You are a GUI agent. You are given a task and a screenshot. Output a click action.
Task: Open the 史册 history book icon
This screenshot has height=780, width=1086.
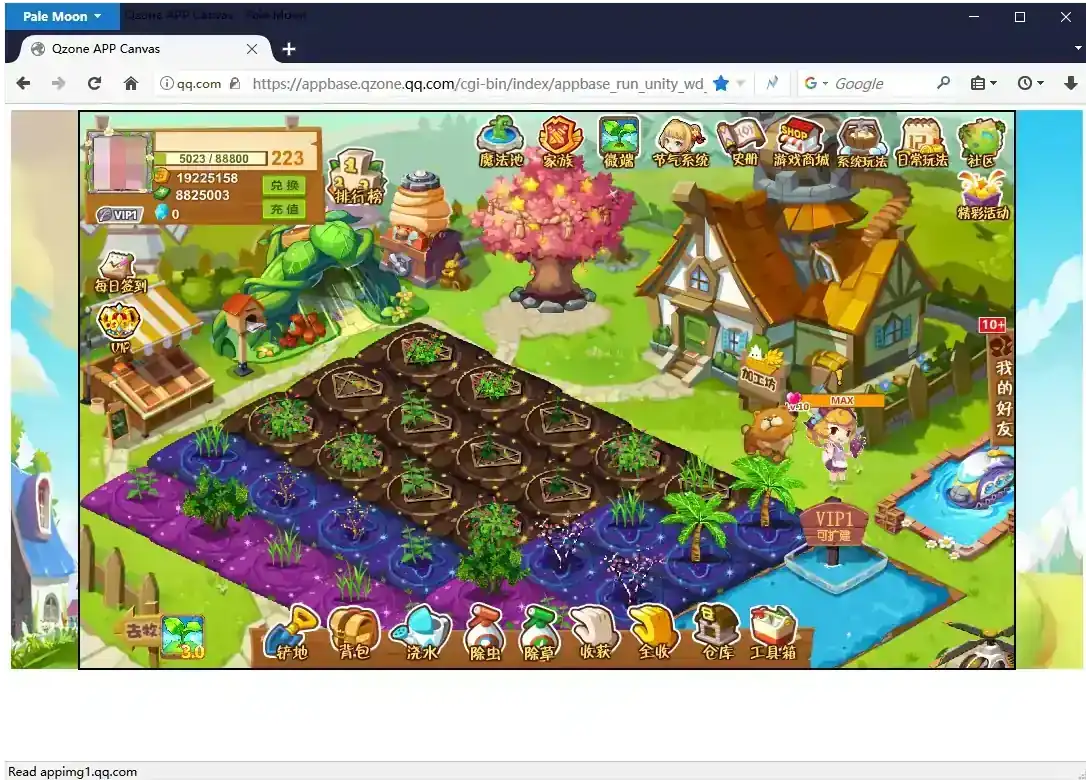pos(742,141)
